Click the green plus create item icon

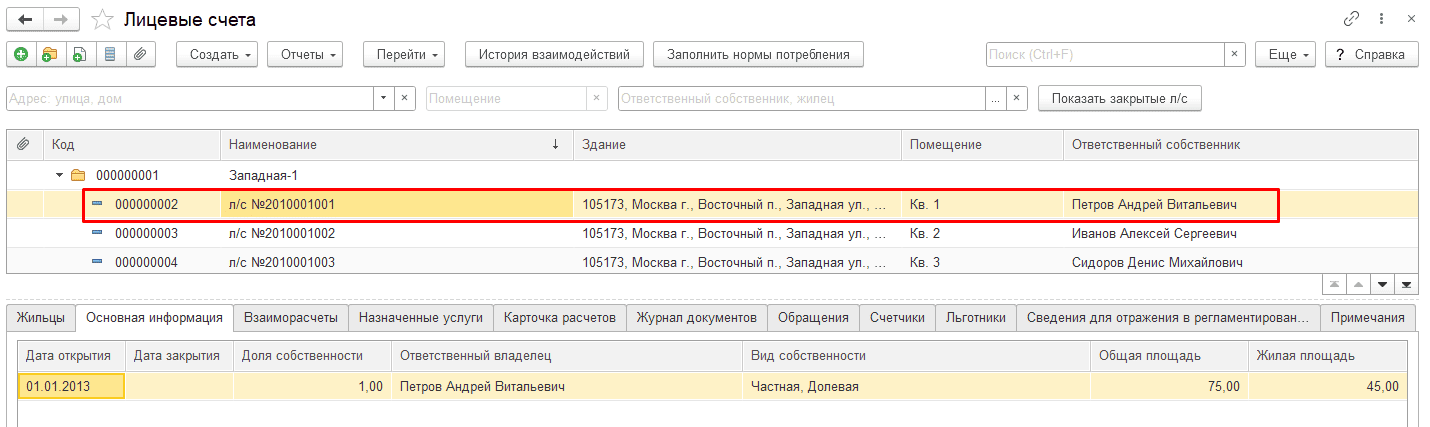point(21,55)
